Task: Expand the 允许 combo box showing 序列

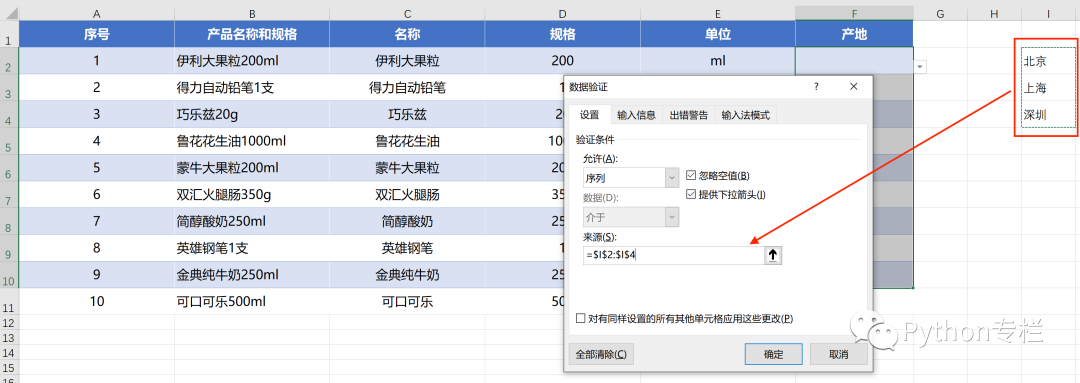Action: [672, 178]
